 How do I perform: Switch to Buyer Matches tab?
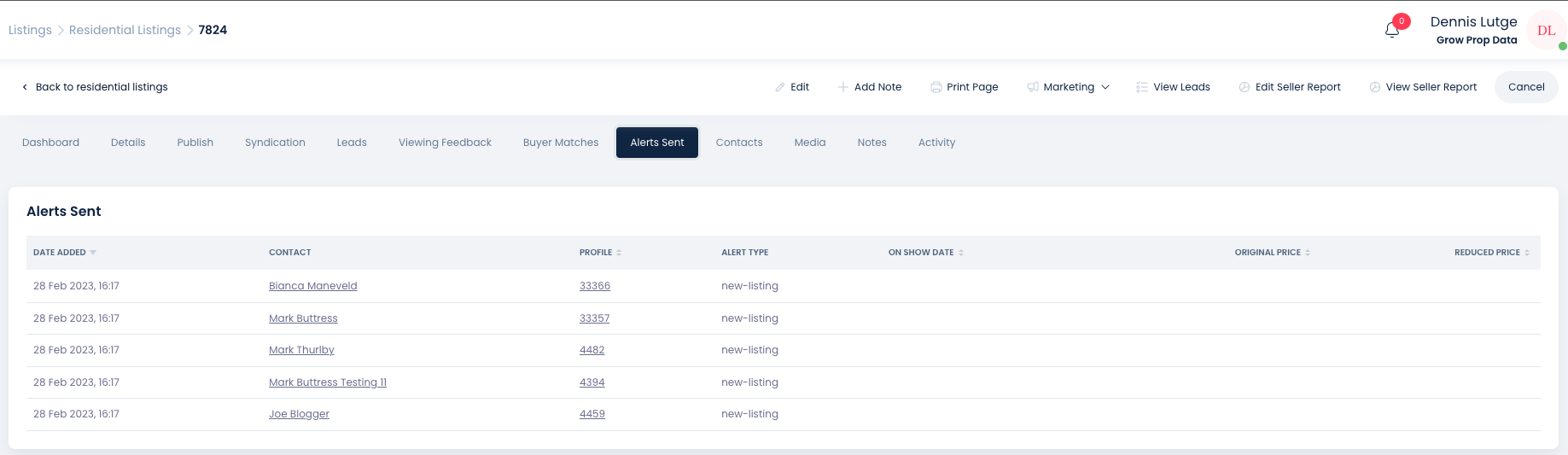tap(561, 143)
